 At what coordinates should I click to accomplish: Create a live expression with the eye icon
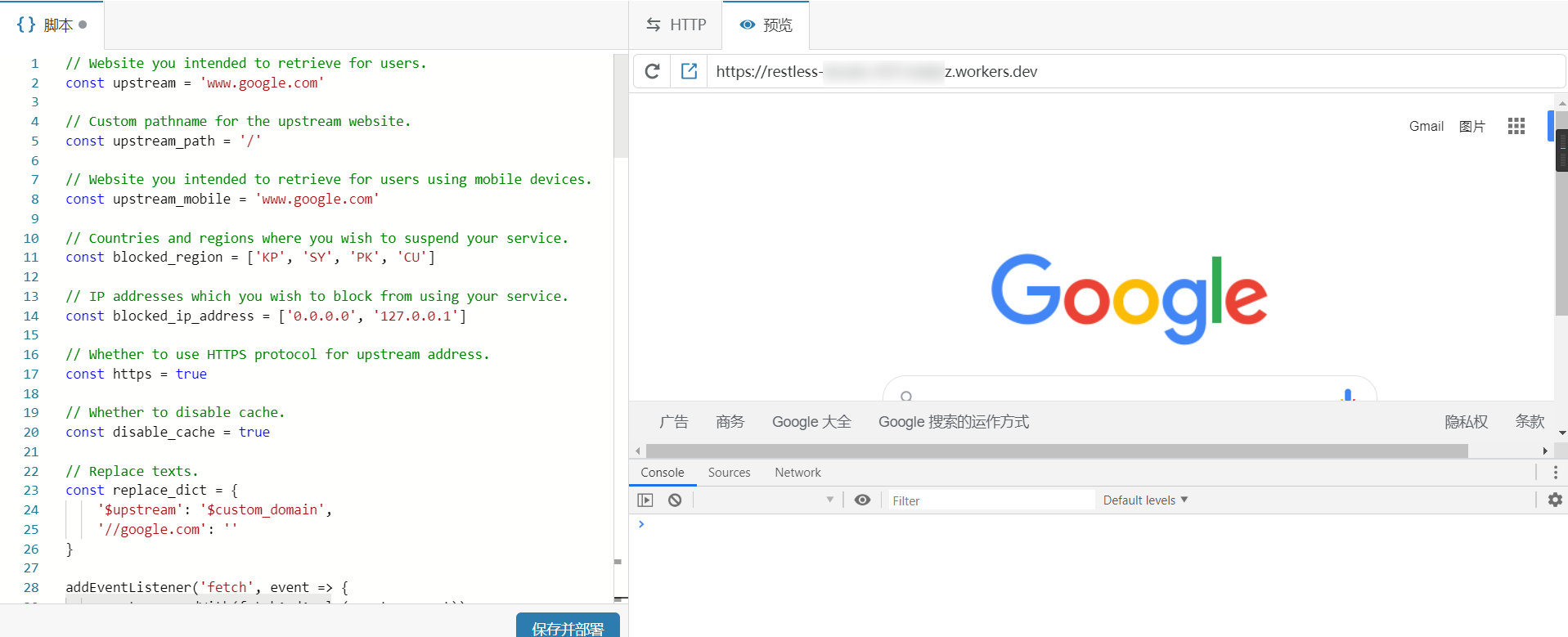pos(862,500)
